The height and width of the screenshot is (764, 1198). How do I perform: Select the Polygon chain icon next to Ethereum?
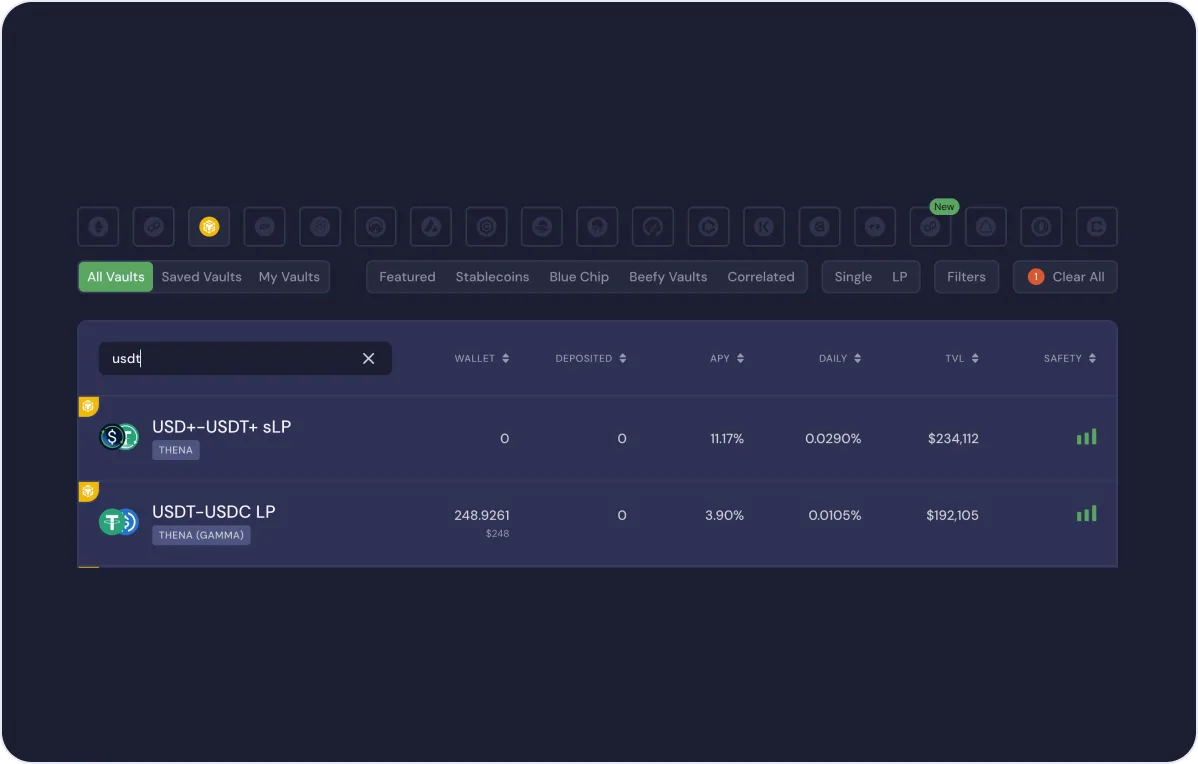(x=154, y=227)
